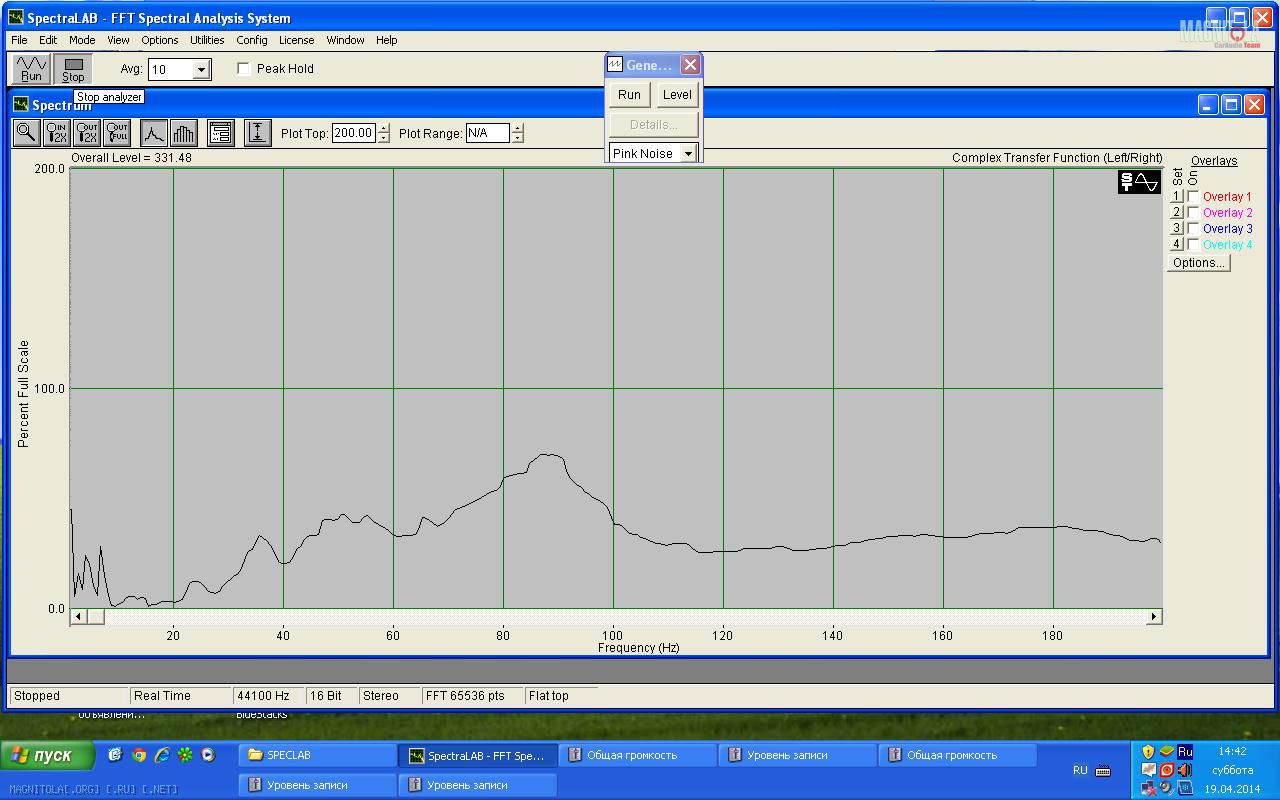
Task: Click the keyboard icon beside RU indicator
Action: click(x=1103, y=770)
